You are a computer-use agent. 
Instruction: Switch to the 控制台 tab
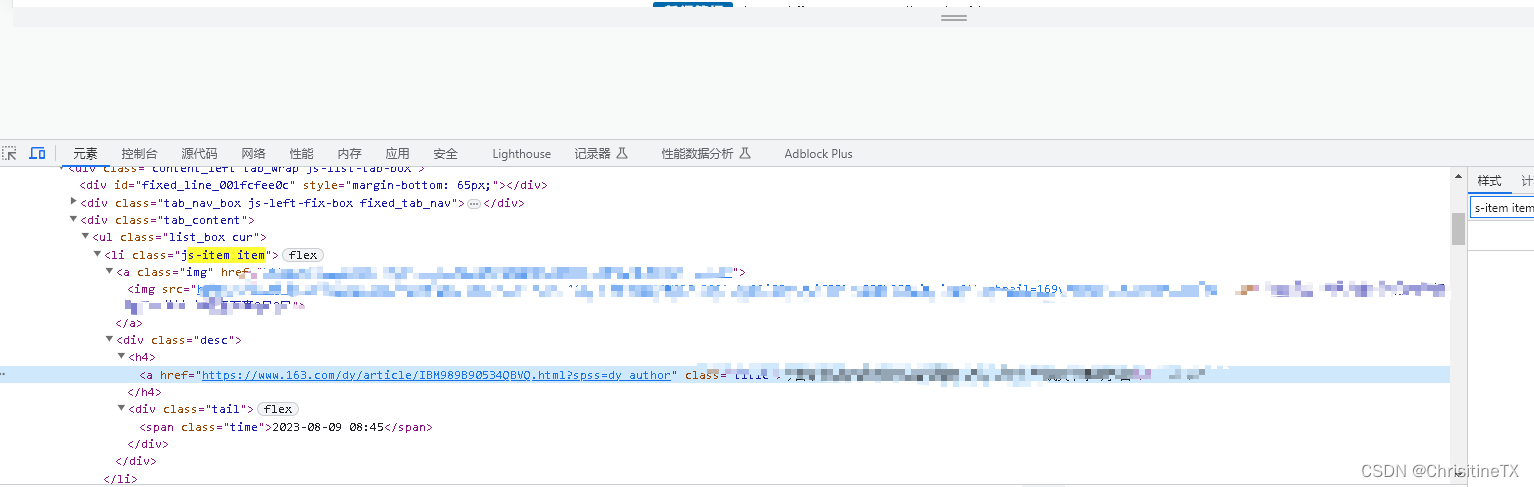(139, 154)
